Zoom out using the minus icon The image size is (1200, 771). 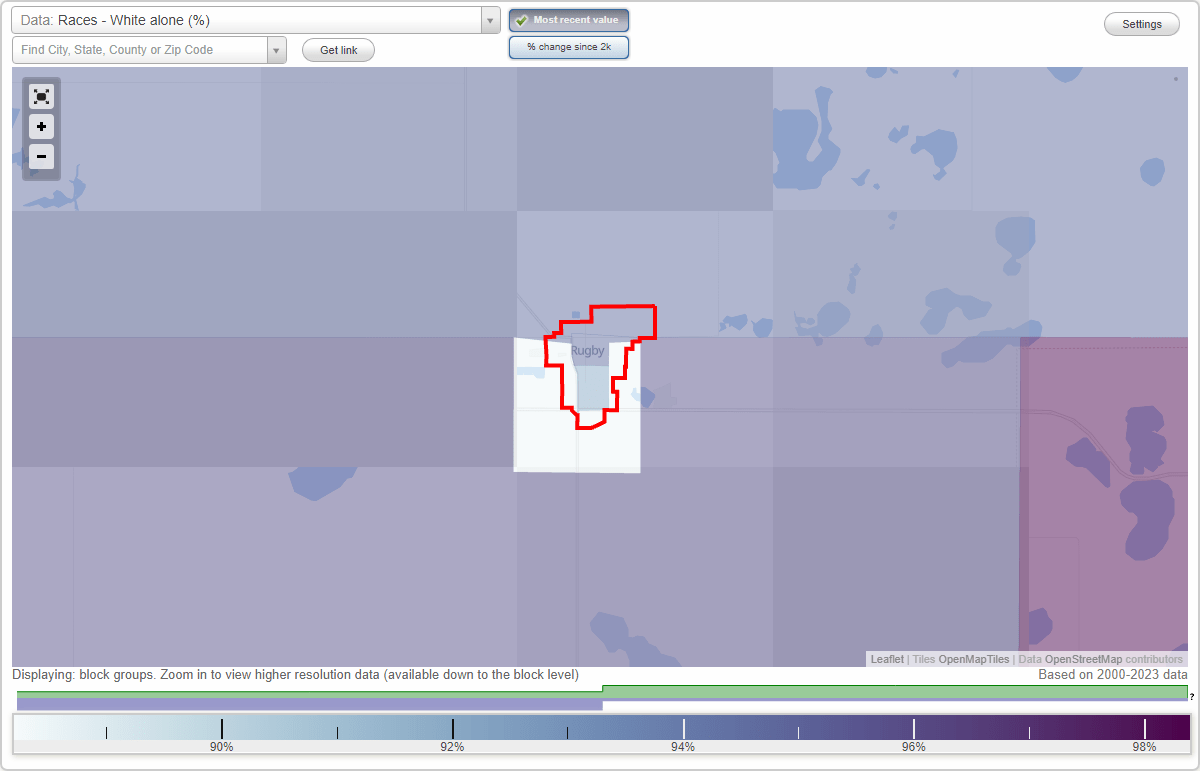[x=41, y=157]
